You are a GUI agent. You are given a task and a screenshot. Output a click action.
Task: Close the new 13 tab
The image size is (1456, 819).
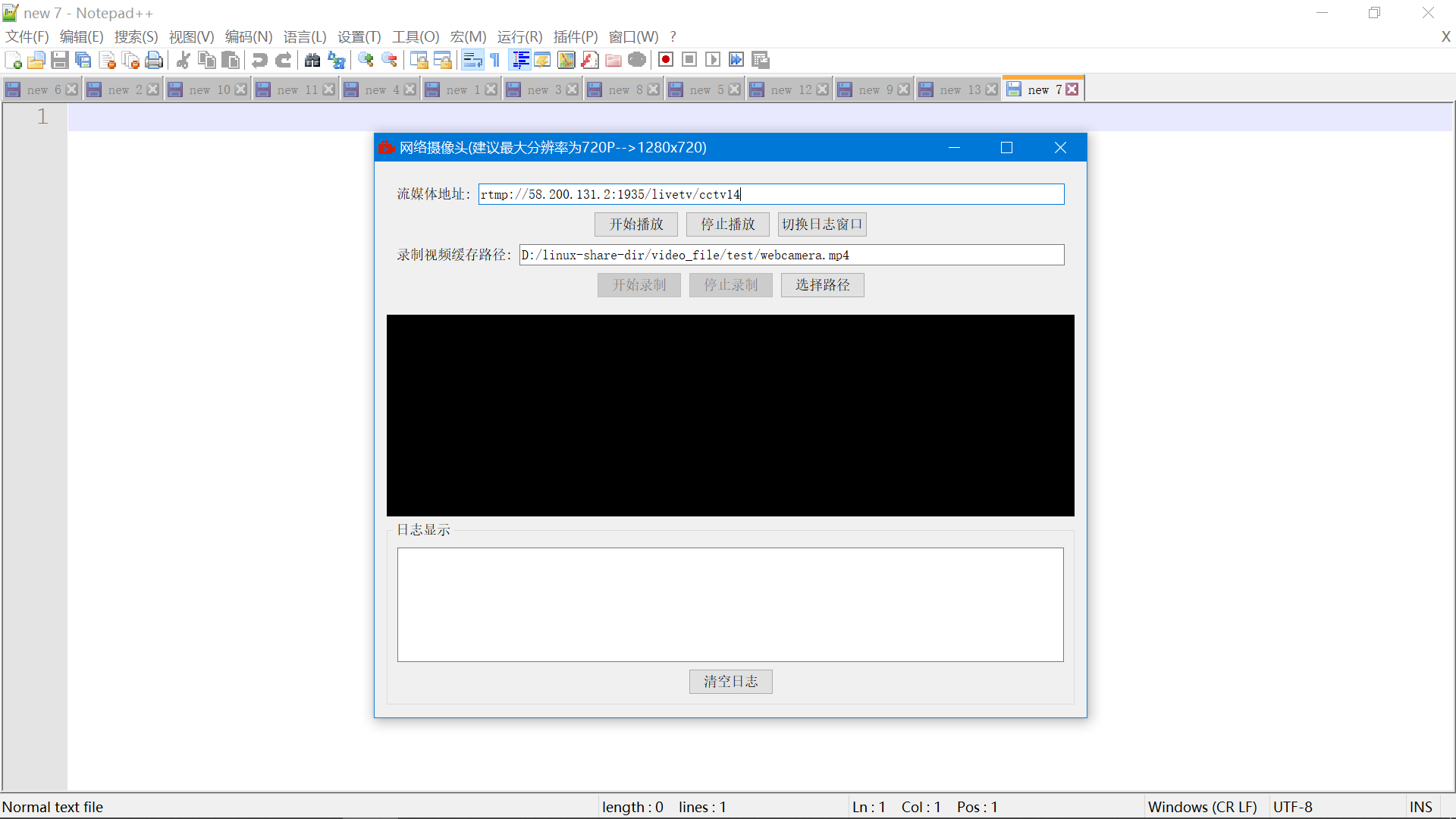(x=991, y=89)
